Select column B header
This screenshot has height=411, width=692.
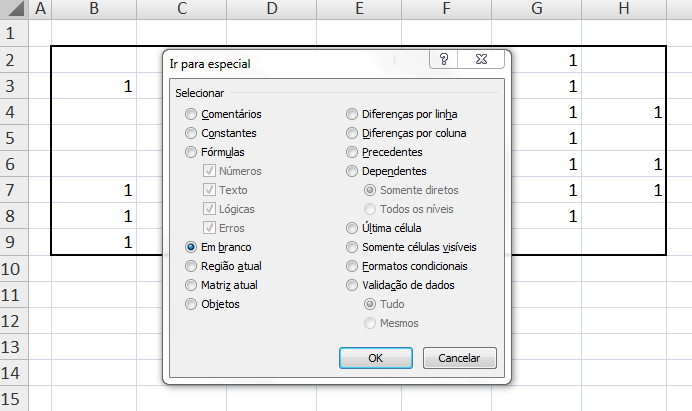[94, 9]
